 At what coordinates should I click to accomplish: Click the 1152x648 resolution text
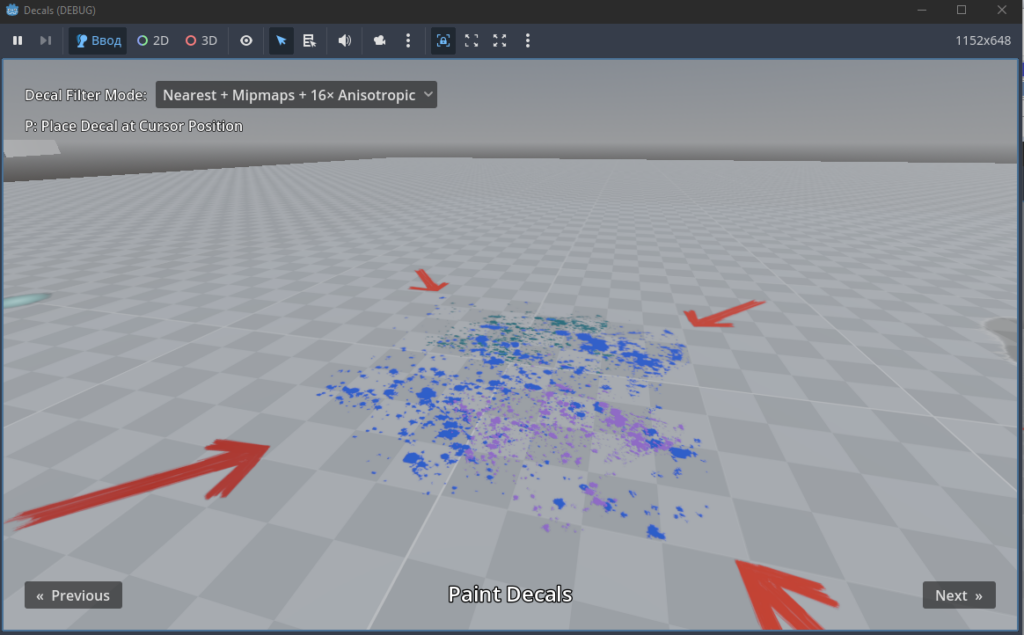[983, 41]
